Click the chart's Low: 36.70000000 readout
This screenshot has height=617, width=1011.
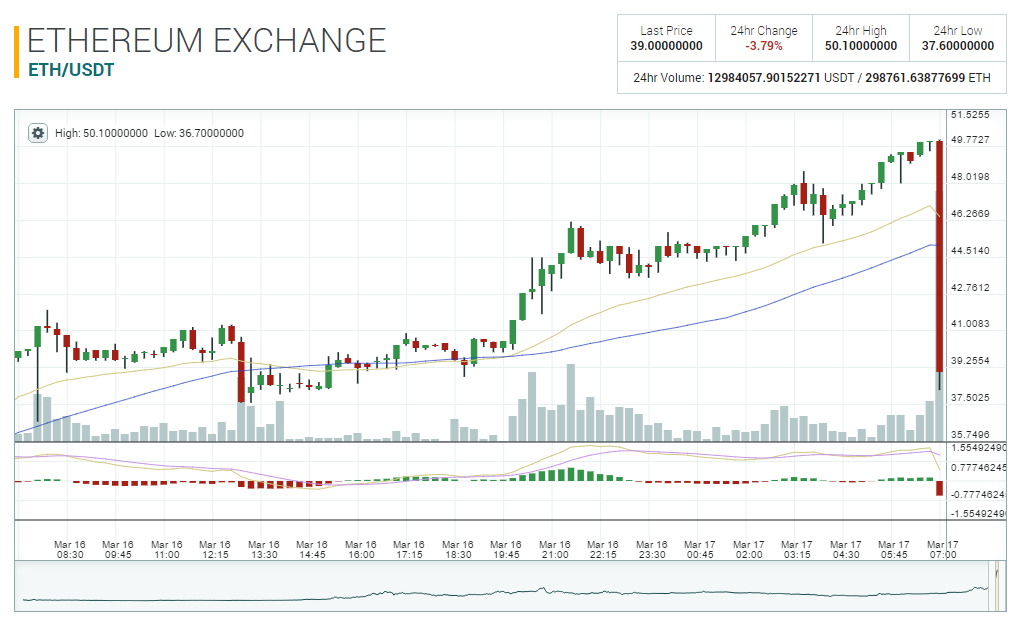click(x=199, y=133)
